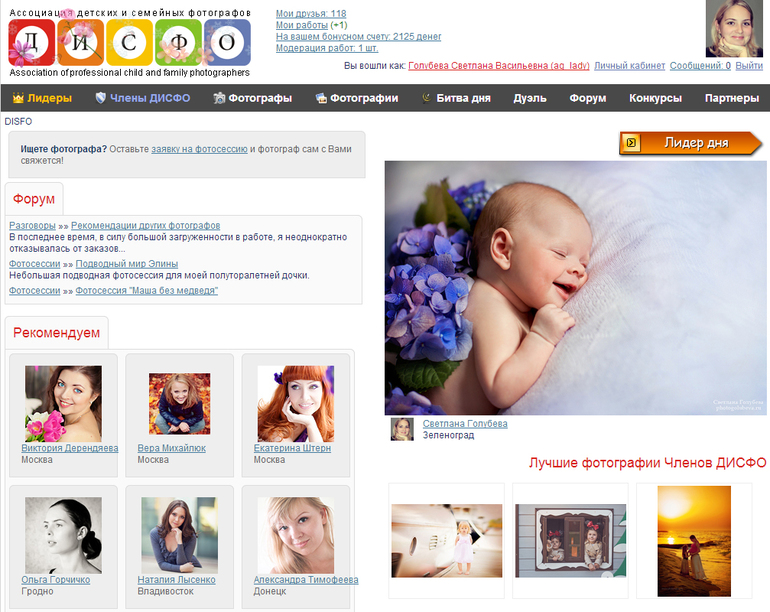Viewport: 770px width, 612px height.
Task: Open Фотосессия "Маша без медведя" topic
Action: coord(147,291)
